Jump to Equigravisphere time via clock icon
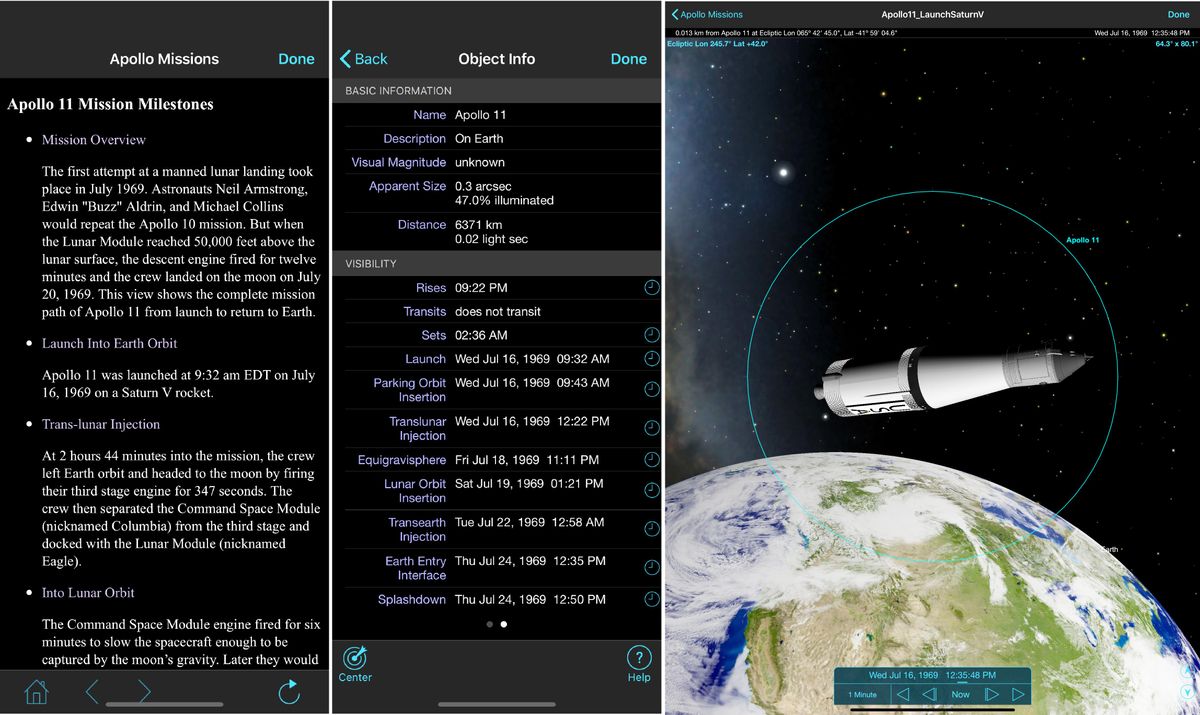The image size is (1200, 715). pos(651,460)
